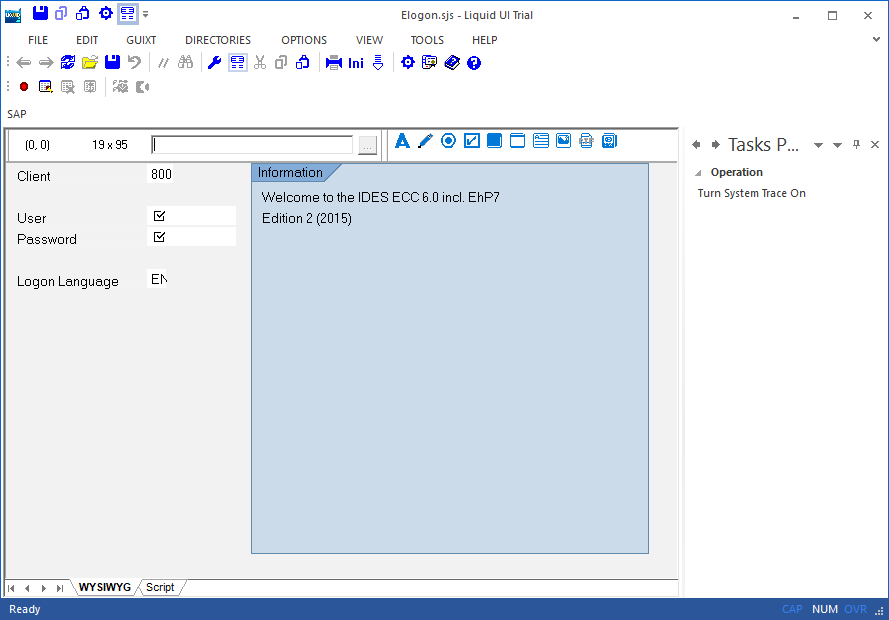Open the DIRECTORIES menu
This screenshot has height=620, width=889.
[x=218, y=40]
